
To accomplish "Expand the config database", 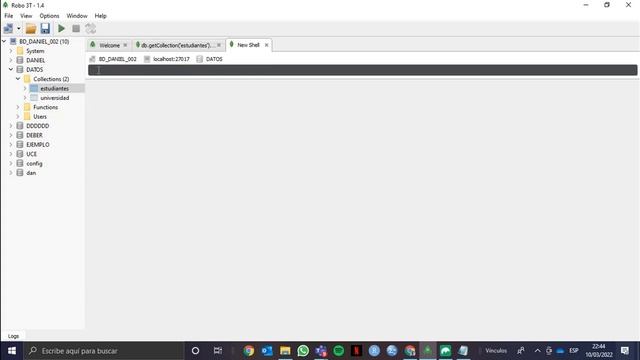I will [11, 163].
